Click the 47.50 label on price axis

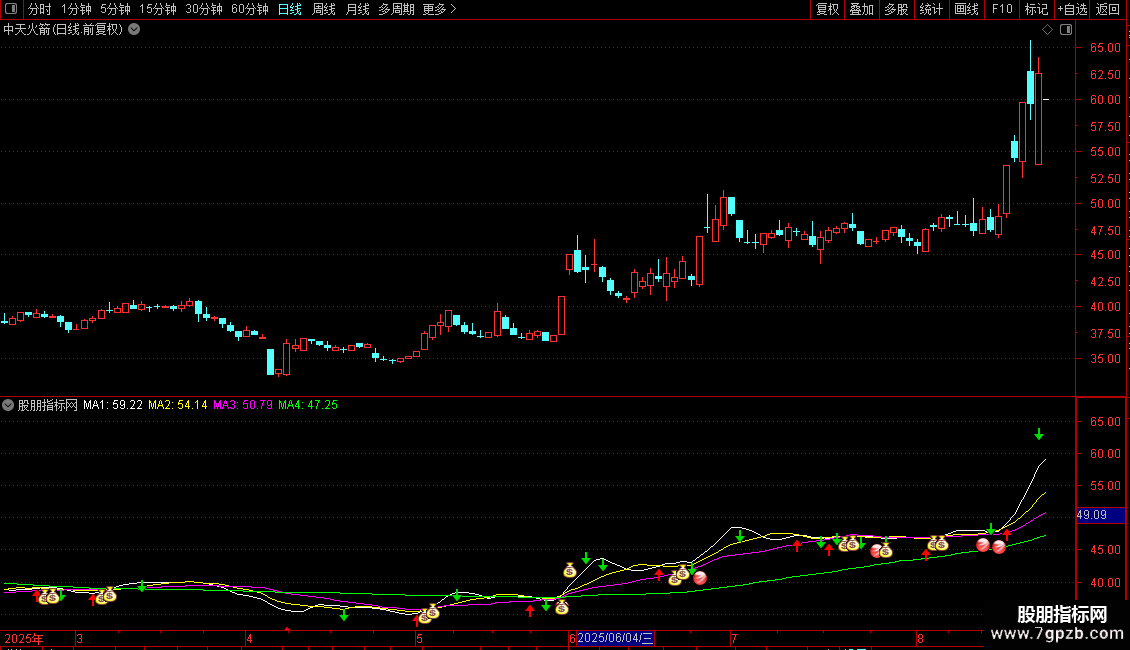1105,231
